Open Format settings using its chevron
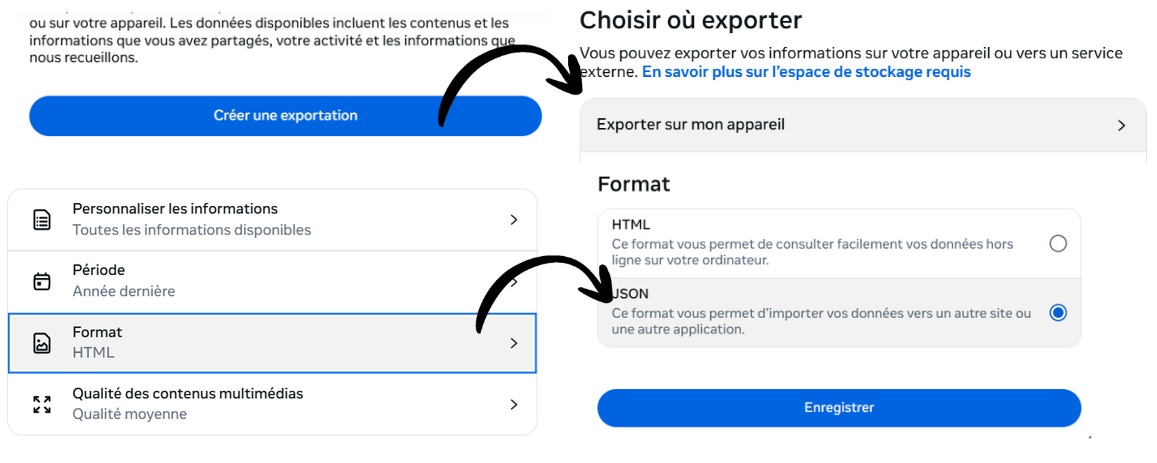Screen dimensions: 1157x463 coord(514,343)
